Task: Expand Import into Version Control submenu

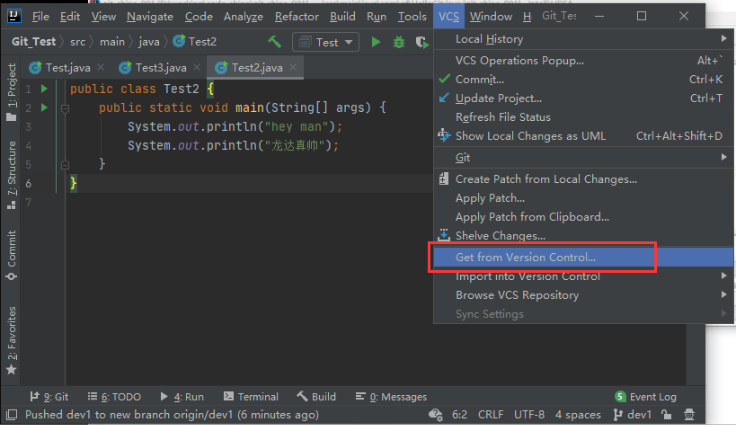Action: 583,276
